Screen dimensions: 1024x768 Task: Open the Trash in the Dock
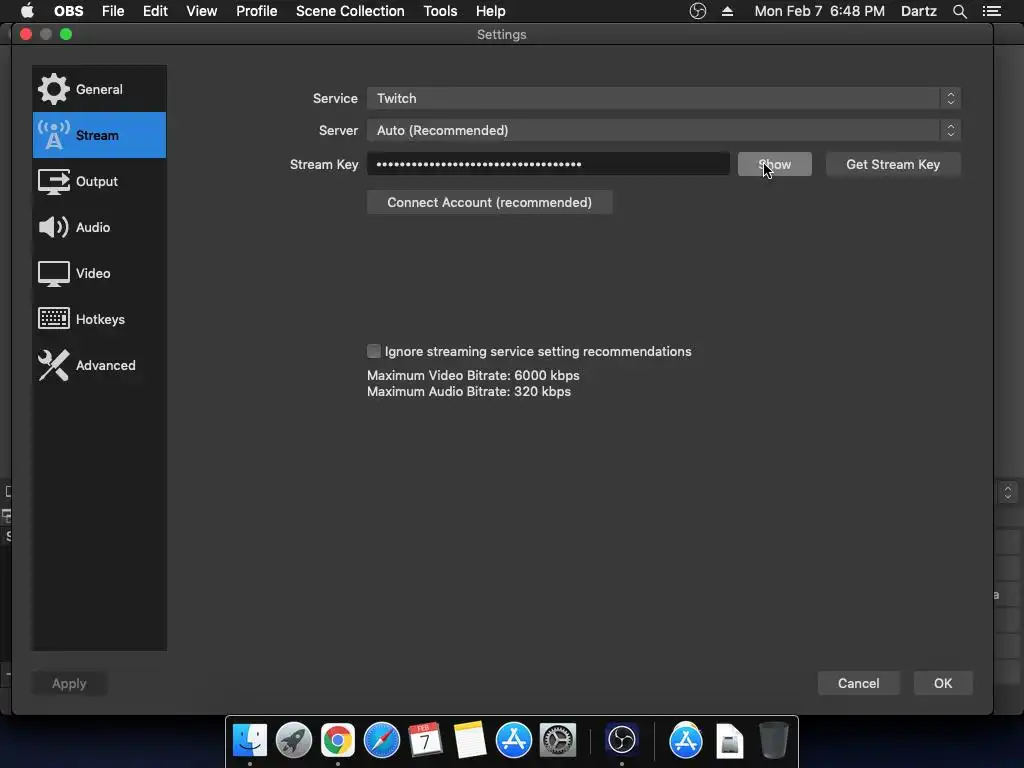tap(774, 741)
